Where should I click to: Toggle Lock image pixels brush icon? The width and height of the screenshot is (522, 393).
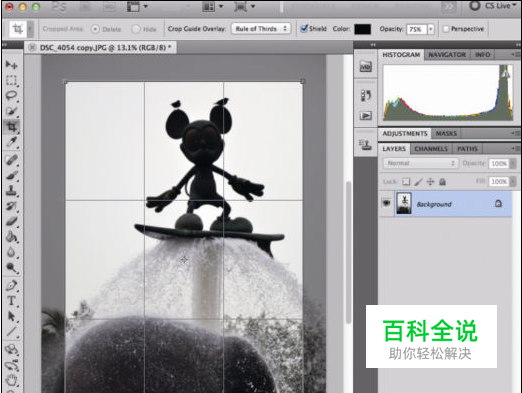coord(418,181)
